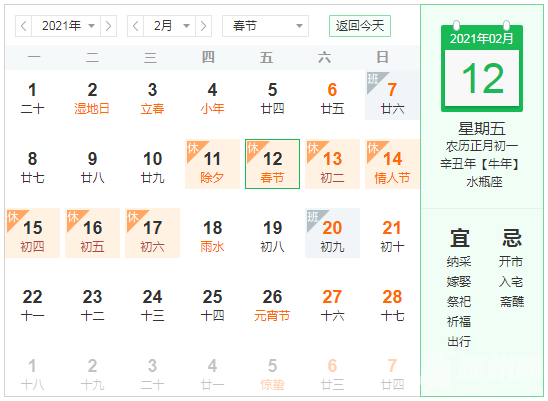
Task: Go to the previous year arrow
Action: pyautogui.click(x=23, y=26)
